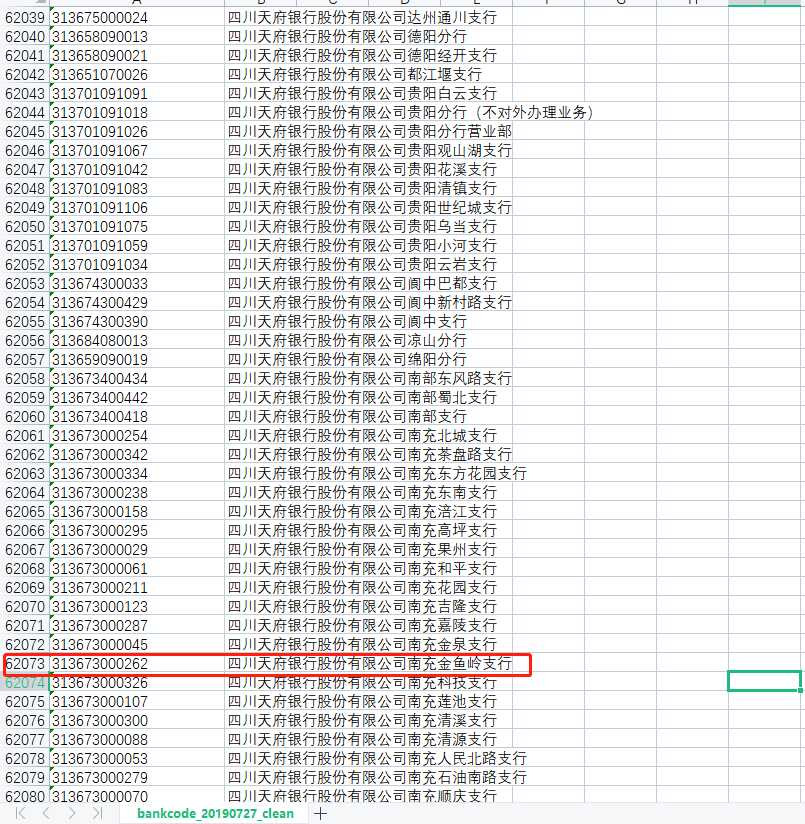Select cell 四川天府银行股份有限公司凉山分行

coord(347,341)
